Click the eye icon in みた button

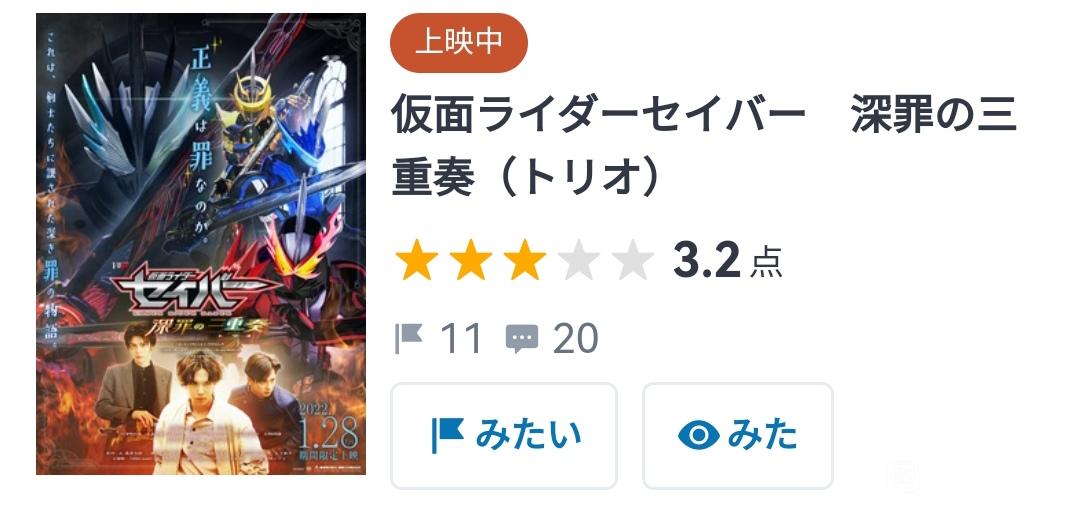[698, 435]
